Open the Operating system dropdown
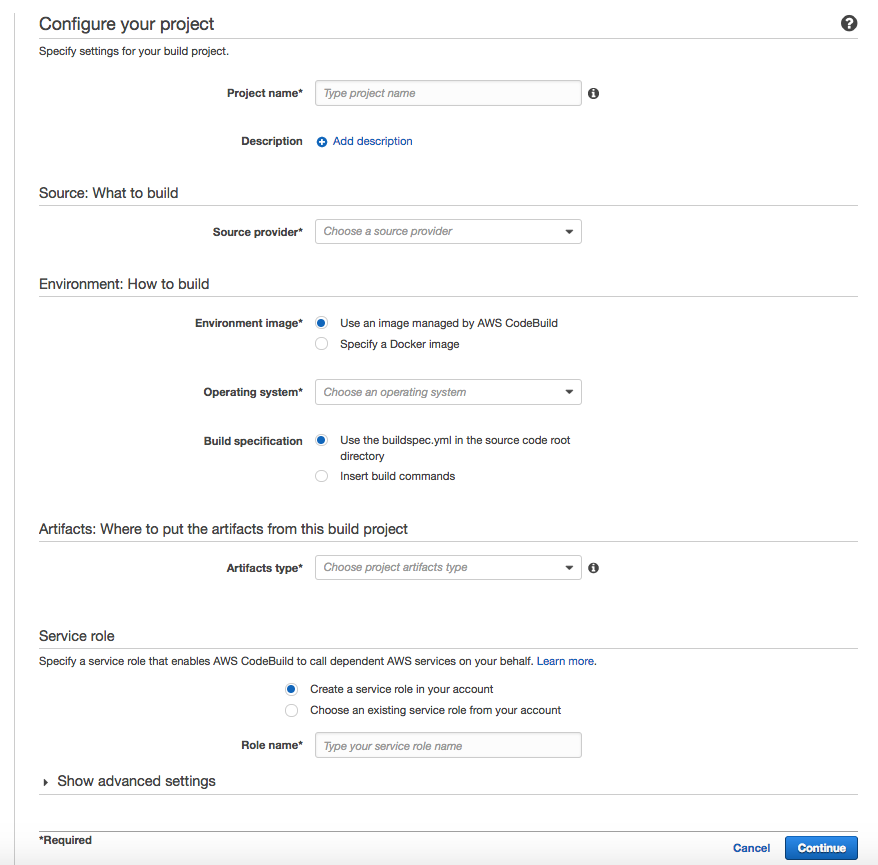 point(448,392)
